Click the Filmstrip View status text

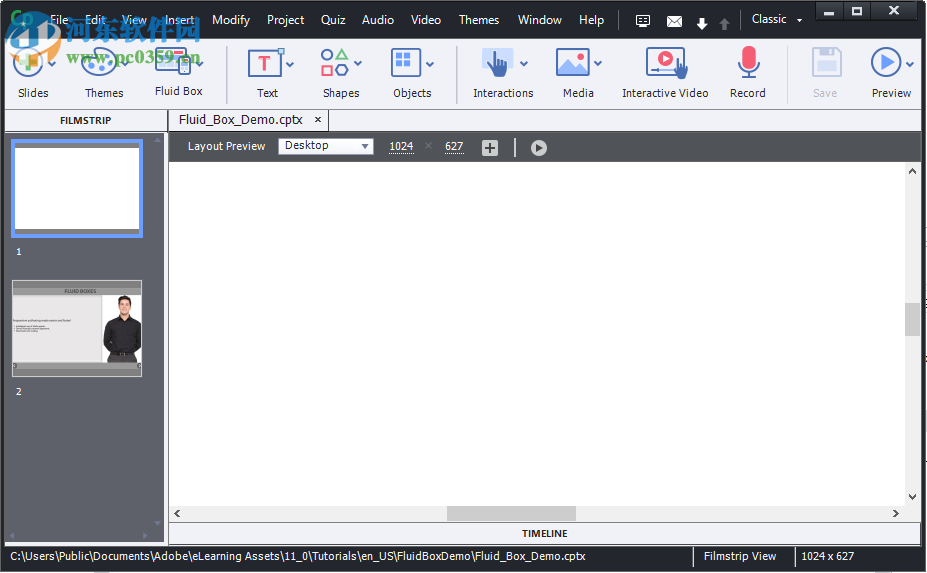740,556
